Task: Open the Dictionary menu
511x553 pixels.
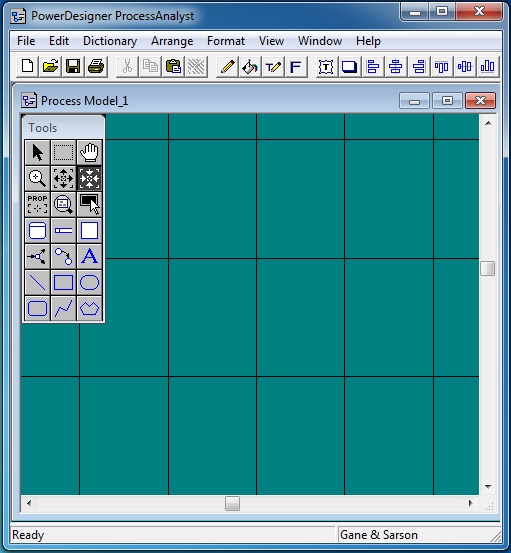Action: tap(110, 41)
